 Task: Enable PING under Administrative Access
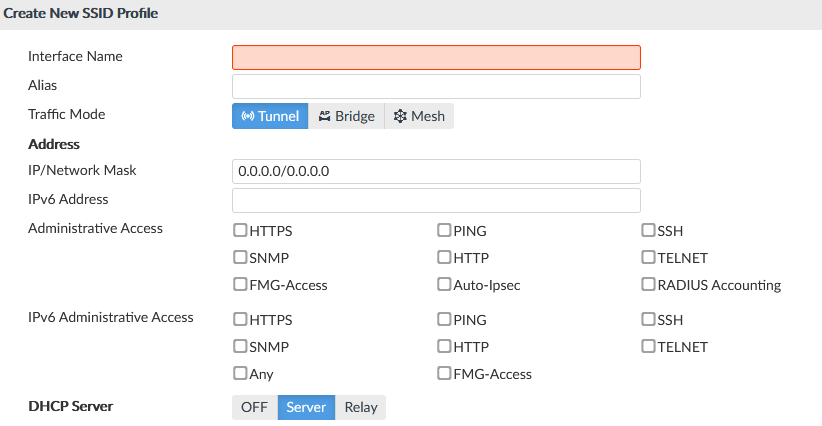(444, 230)
